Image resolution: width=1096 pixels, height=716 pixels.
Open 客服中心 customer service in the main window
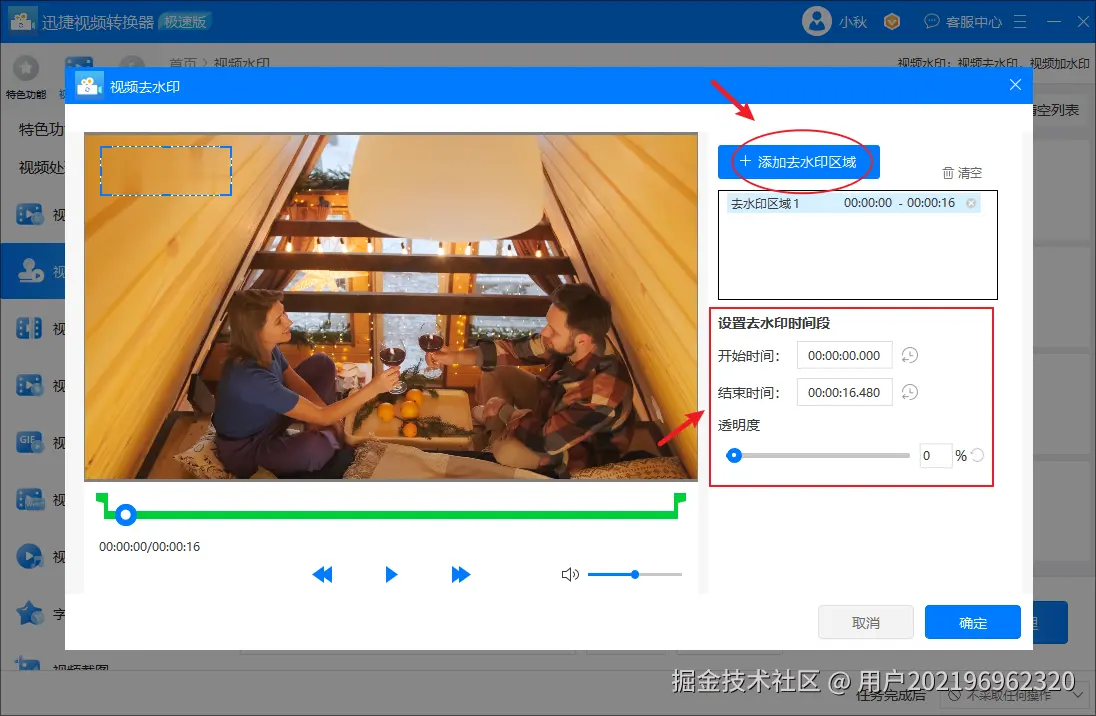pos(963,22)
